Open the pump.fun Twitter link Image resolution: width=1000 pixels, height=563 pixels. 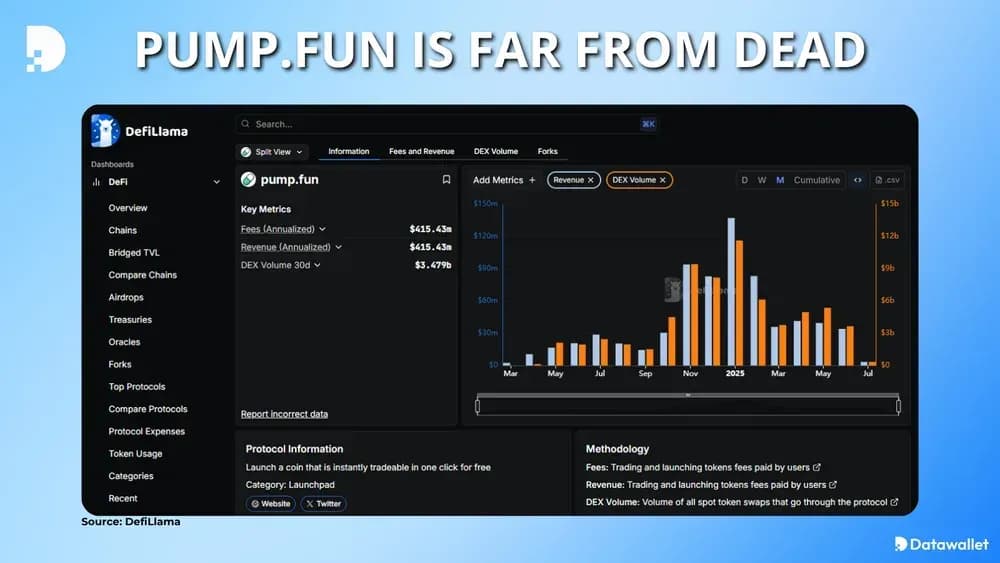tap(323, 504)
